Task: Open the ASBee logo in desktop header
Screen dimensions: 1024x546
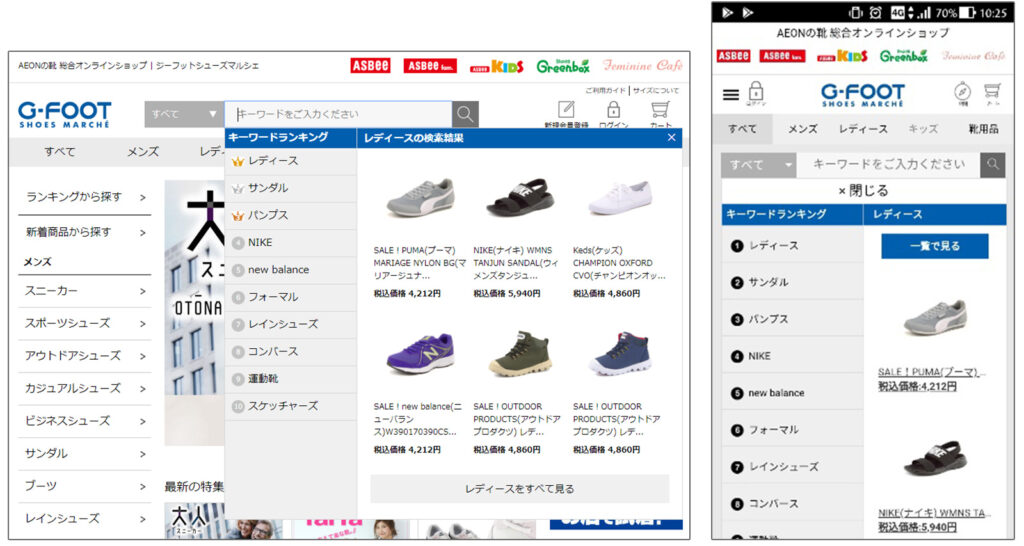Action: (370, 66)
